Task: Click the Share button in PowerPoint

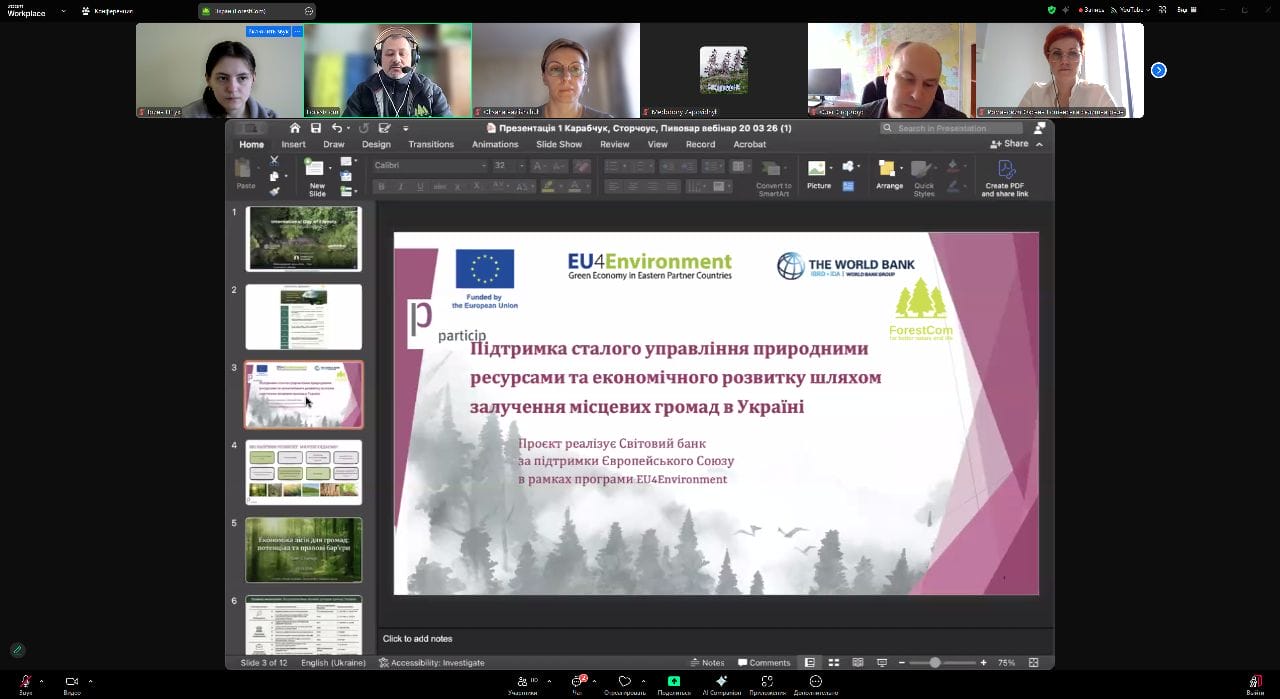Action: coord(1010,144)
